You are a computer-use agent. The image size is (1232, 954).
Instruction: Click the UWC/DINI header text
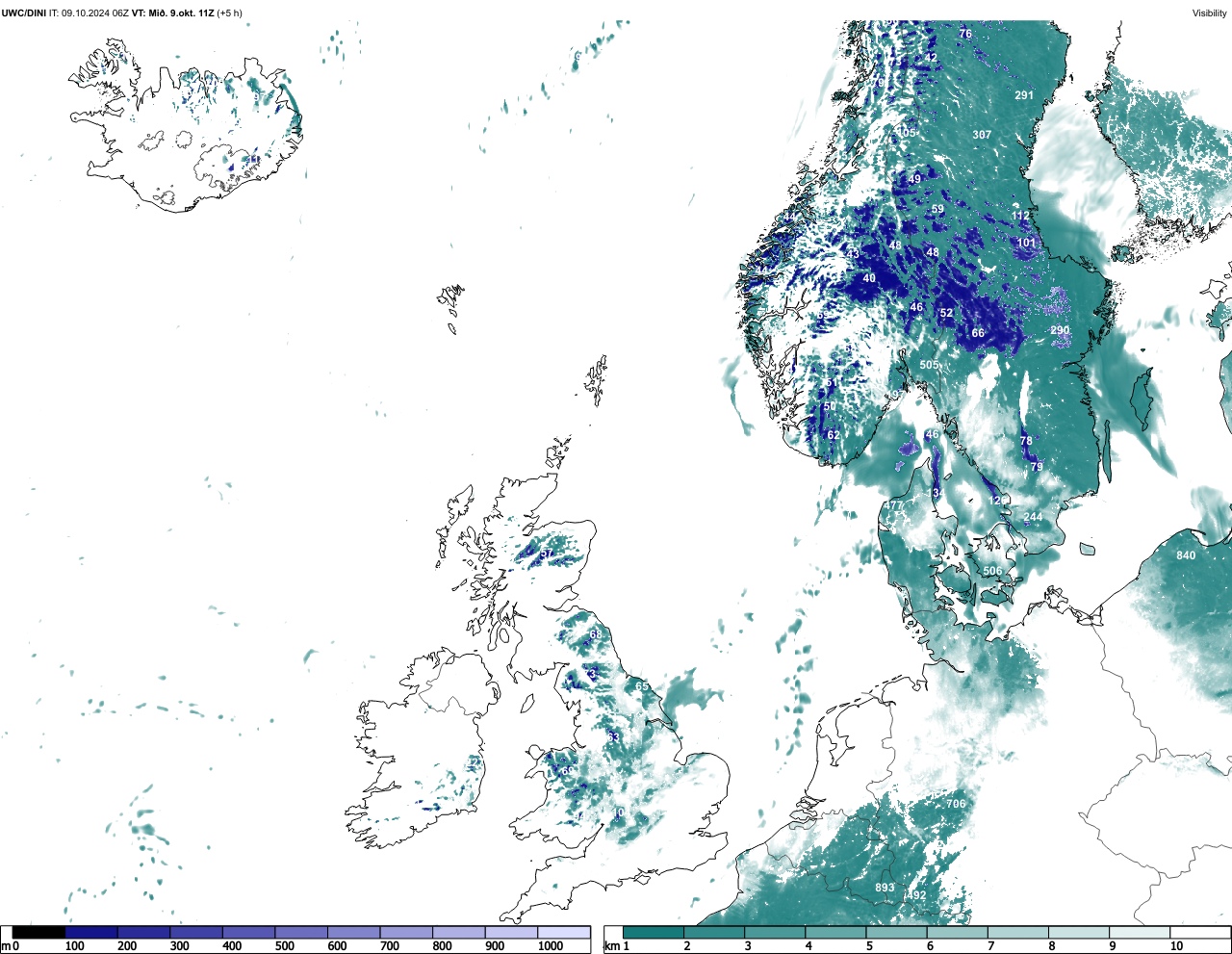(24, 13)
